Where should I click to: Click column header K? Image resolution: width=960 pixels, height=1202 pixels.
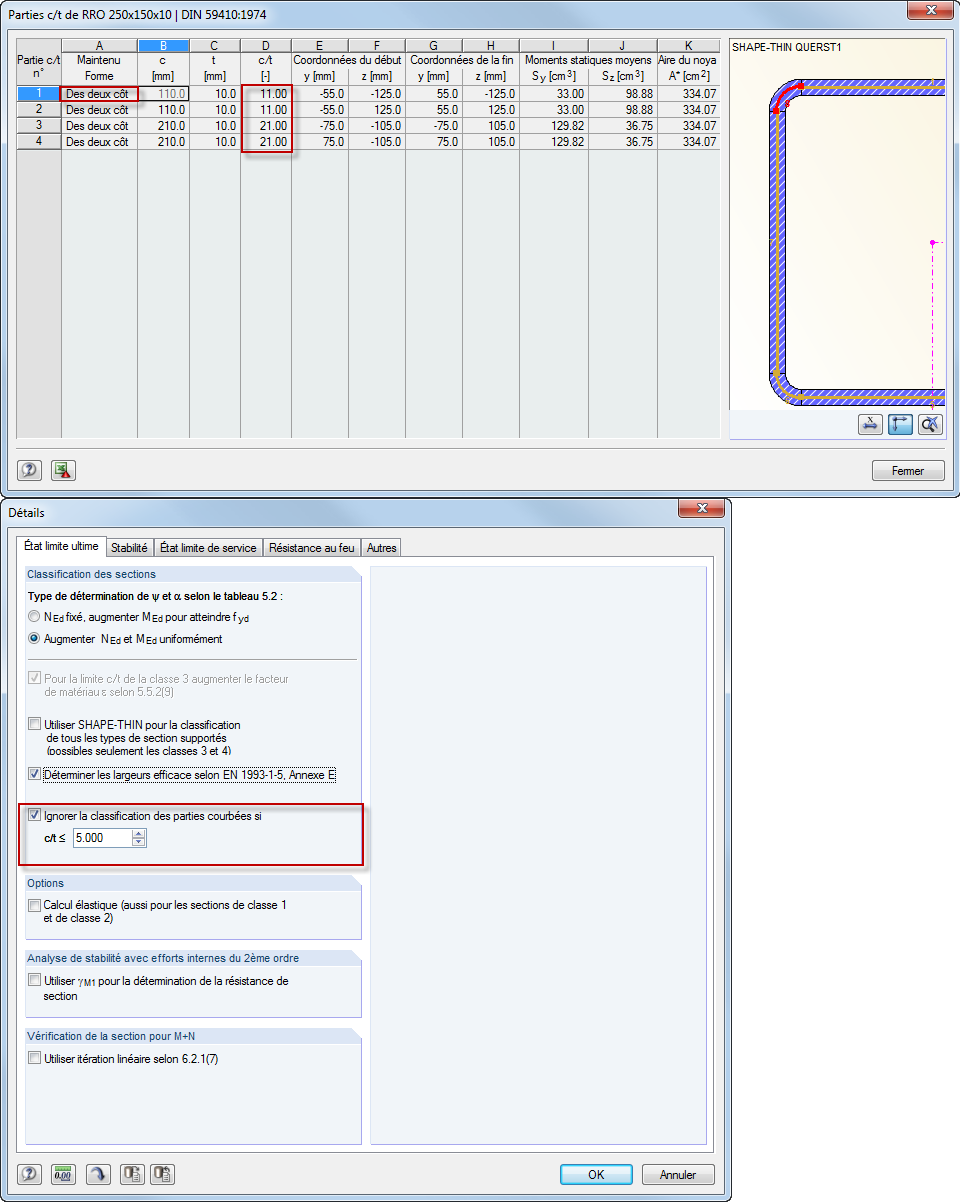[x=689, y=45]
